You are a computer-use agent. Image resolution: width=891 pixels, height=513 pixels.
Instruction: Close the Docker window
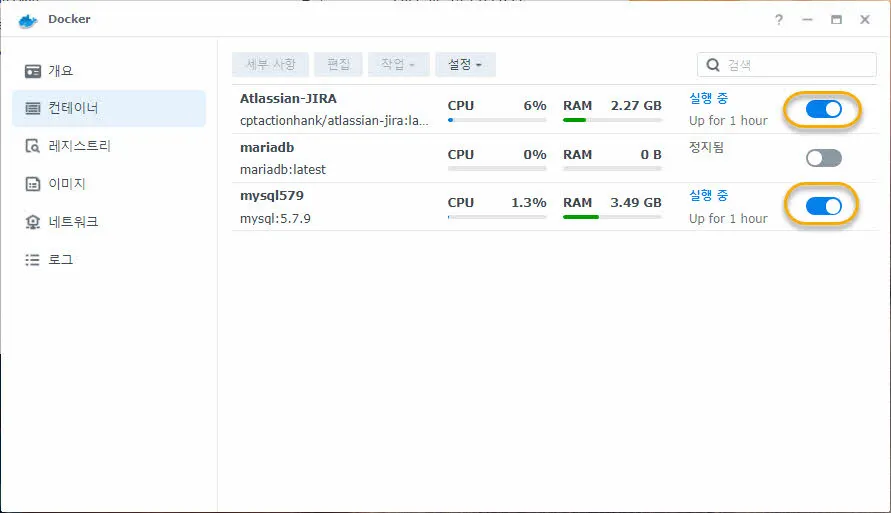click(865, 20)
